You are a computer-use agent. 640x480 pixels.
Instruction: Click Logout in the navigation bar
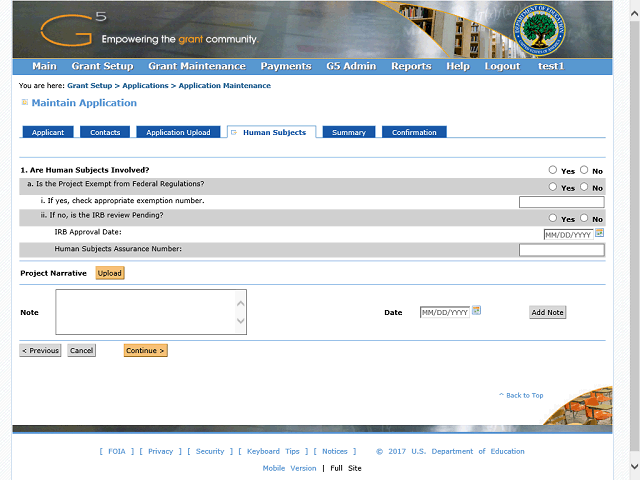click(502, 66)
